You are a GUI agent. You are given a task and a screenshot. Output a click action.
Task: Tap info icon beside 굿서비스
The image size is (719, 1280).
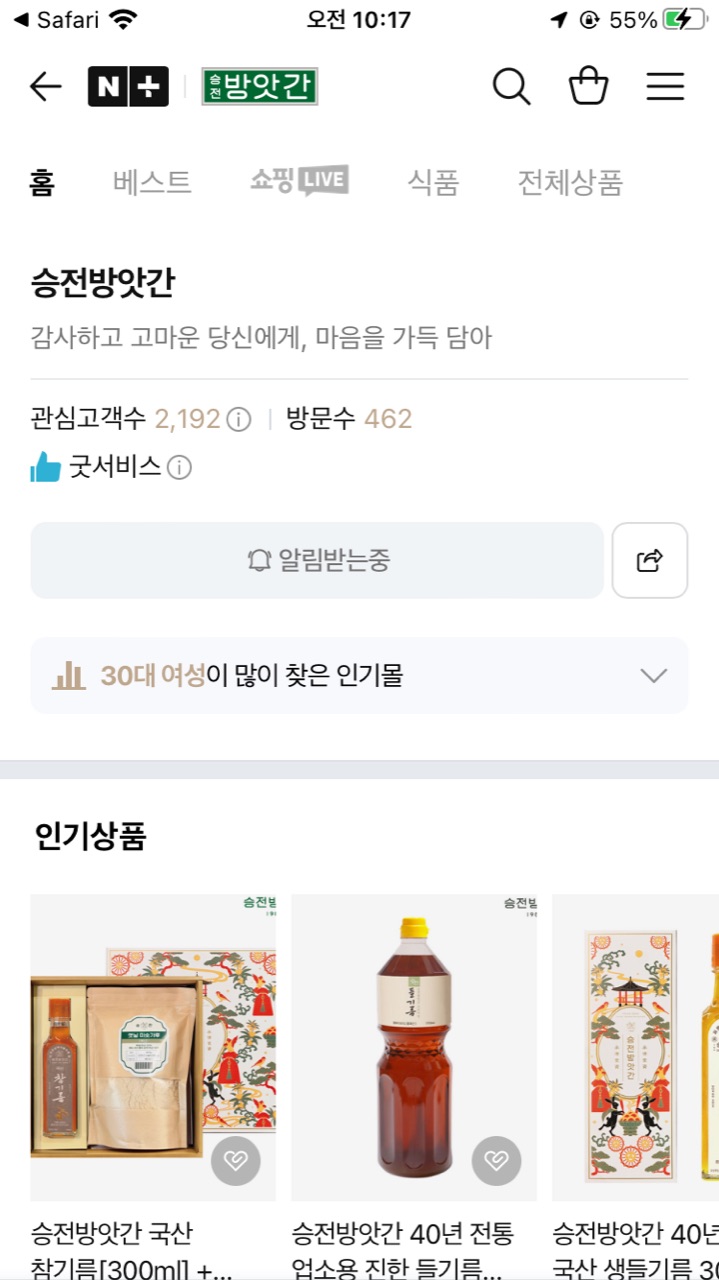point(179,467)
